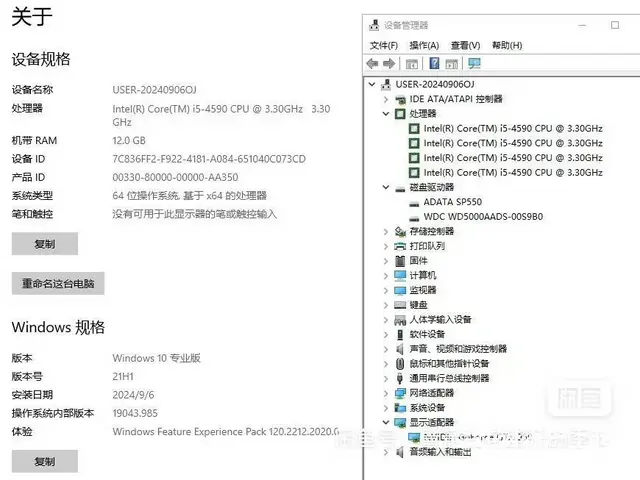Click the Help question-mark toolbar icon
The image size is (640, 480).
(434, 63)
